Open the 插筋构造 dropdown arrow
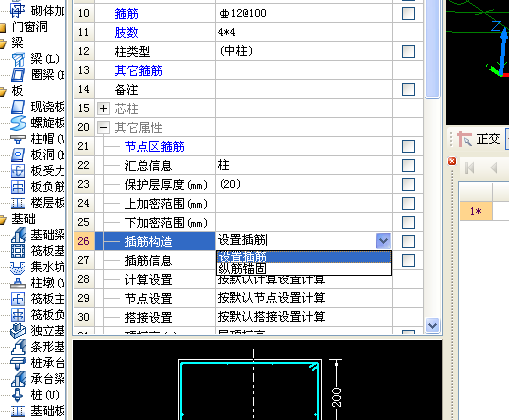 (x=383, y=241)
